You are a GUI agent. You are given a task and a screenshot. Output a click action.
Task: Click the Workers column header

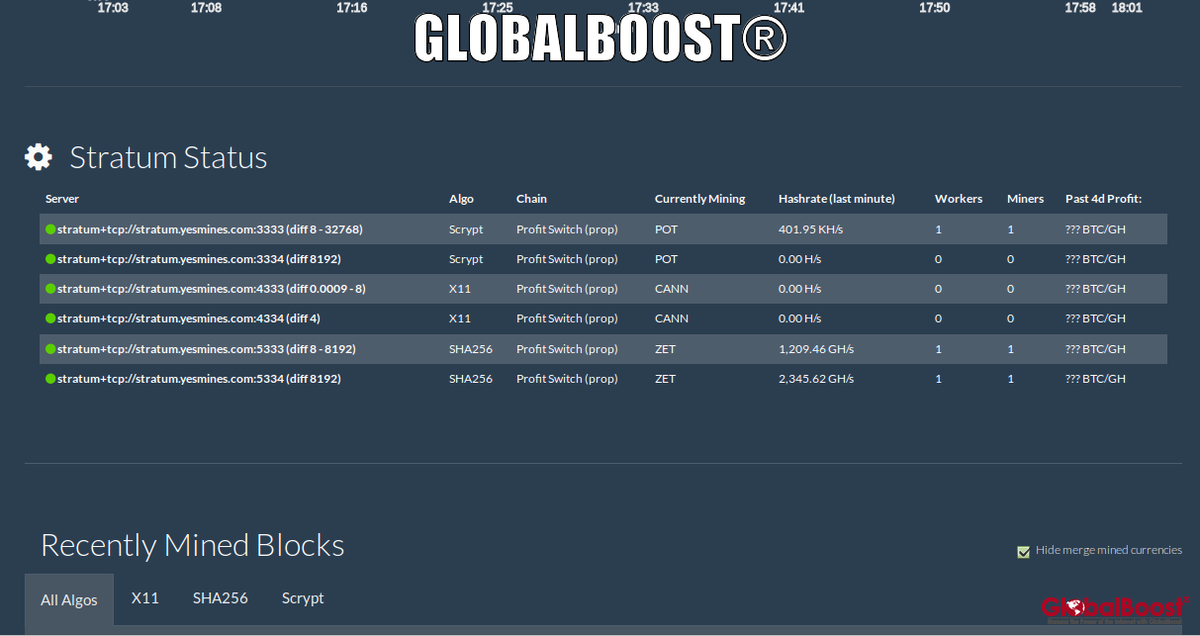pos(958,199)
